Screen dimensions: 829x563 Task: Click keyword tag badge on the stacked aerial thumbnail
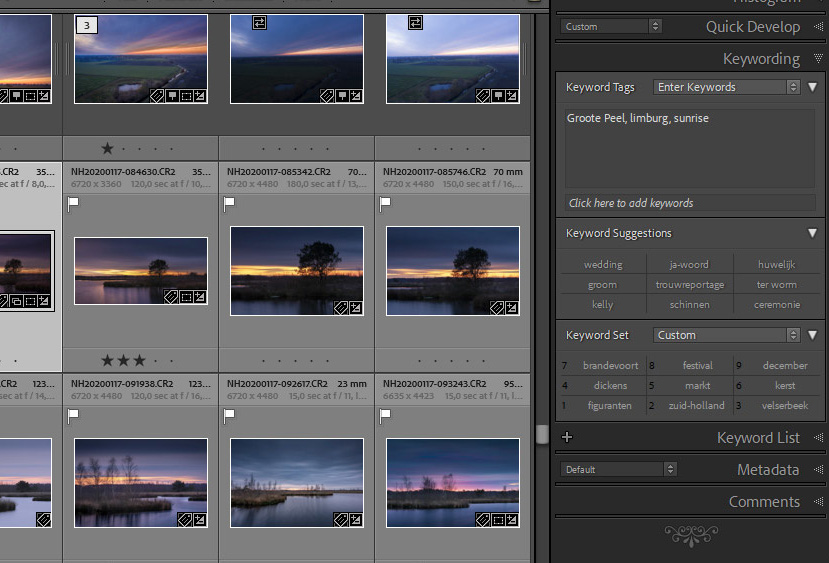157,96
